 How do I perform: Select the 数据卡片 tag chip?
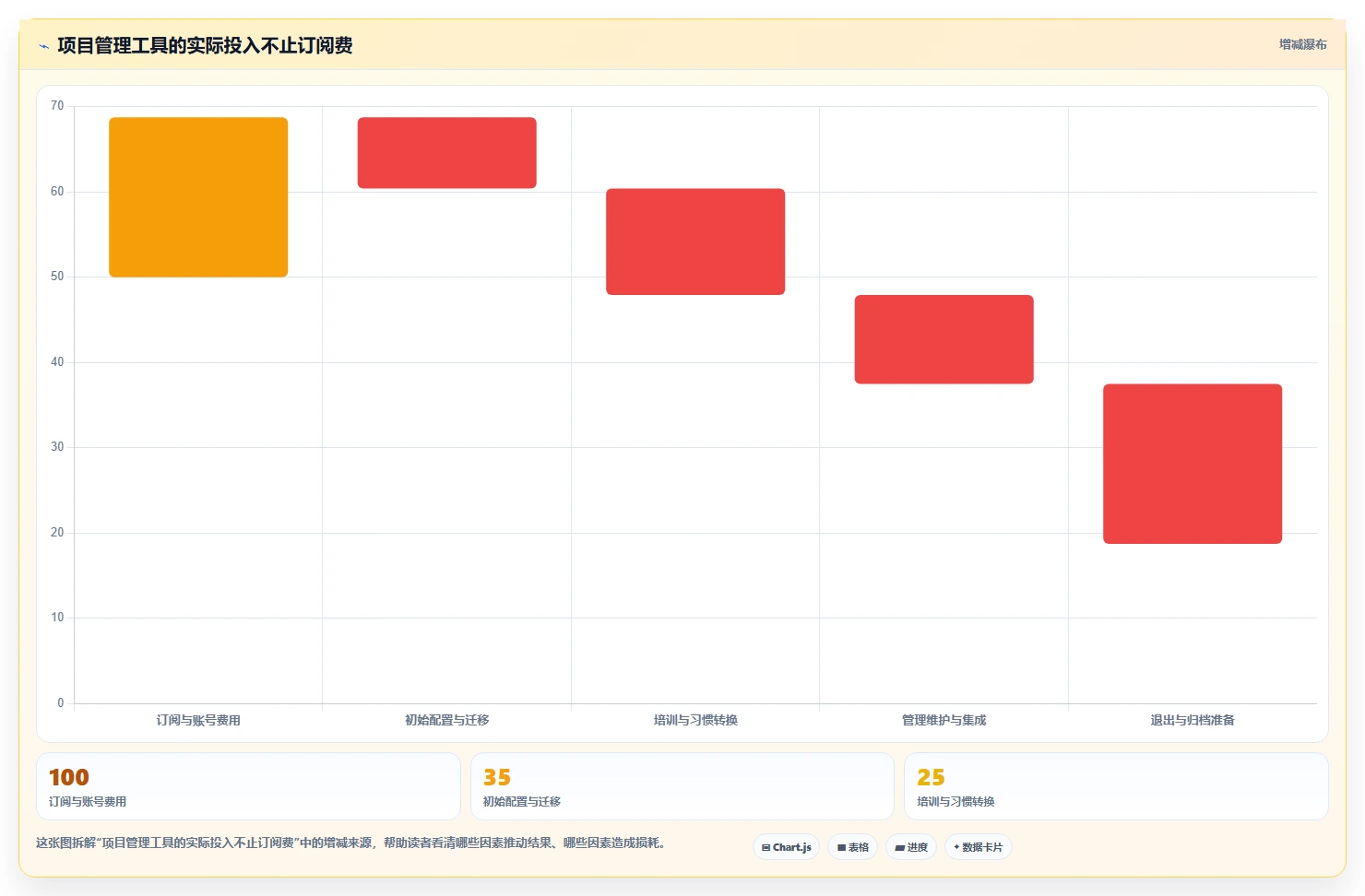[979, 847]
